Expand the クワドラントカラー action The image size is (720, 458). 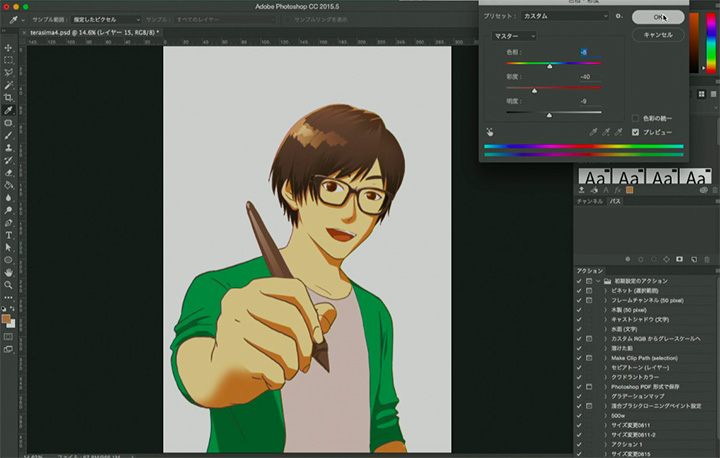(x=605, y=377)
